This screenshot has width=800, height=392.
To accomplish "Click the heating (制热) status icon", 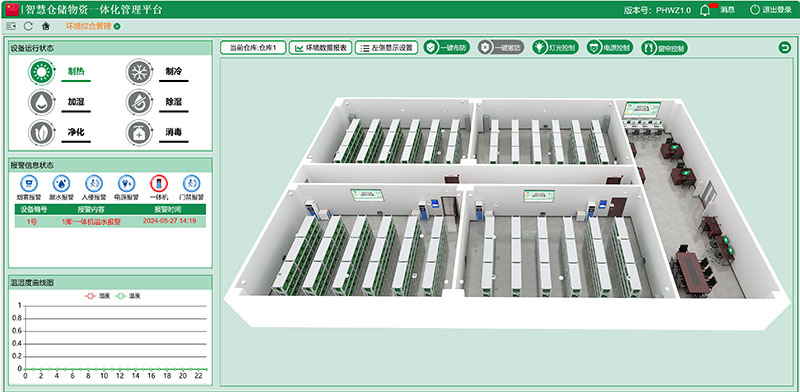I will [41, 72].
